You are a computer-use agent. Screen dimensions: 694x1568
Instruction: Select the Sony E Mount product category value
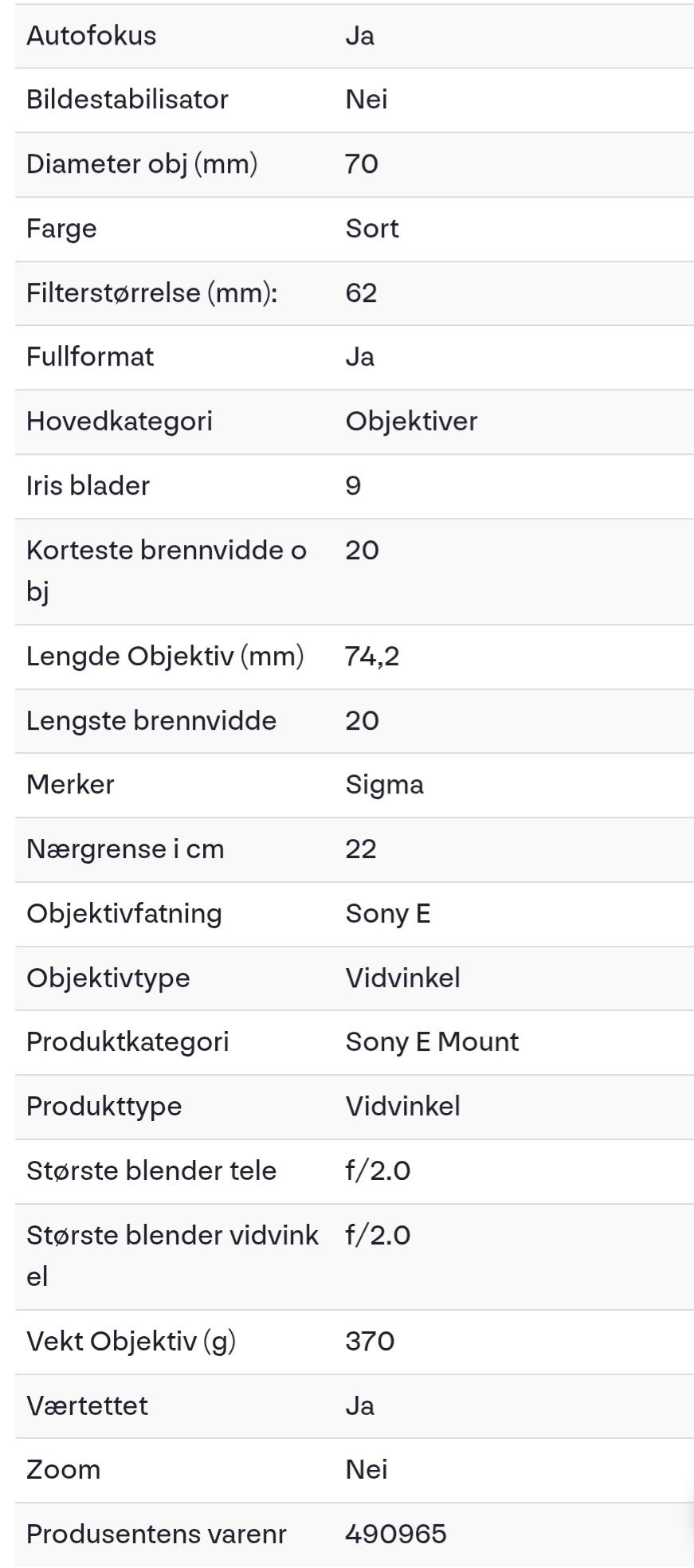point(432,1041)
